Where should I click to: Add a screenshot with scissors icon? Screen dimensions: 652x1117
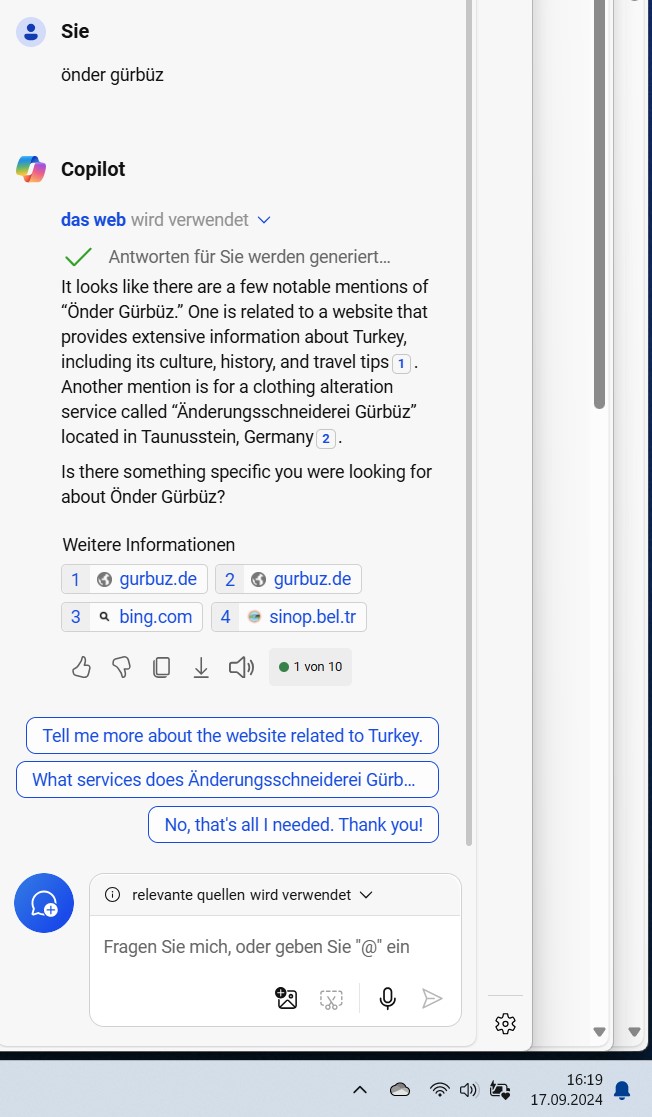click(x=331, y=999)
